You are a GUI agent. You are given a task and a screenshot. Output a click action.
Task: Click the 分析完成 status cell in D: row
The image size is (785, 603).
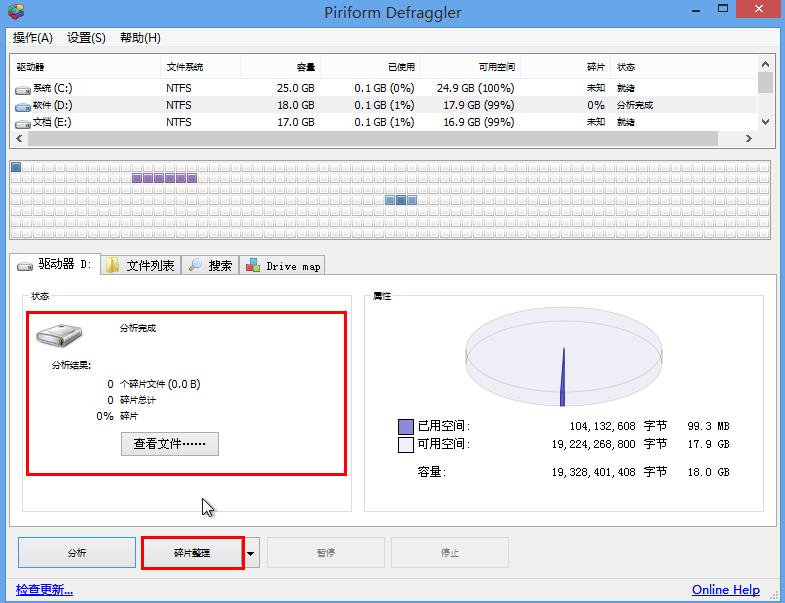click(x=635, y=105)
